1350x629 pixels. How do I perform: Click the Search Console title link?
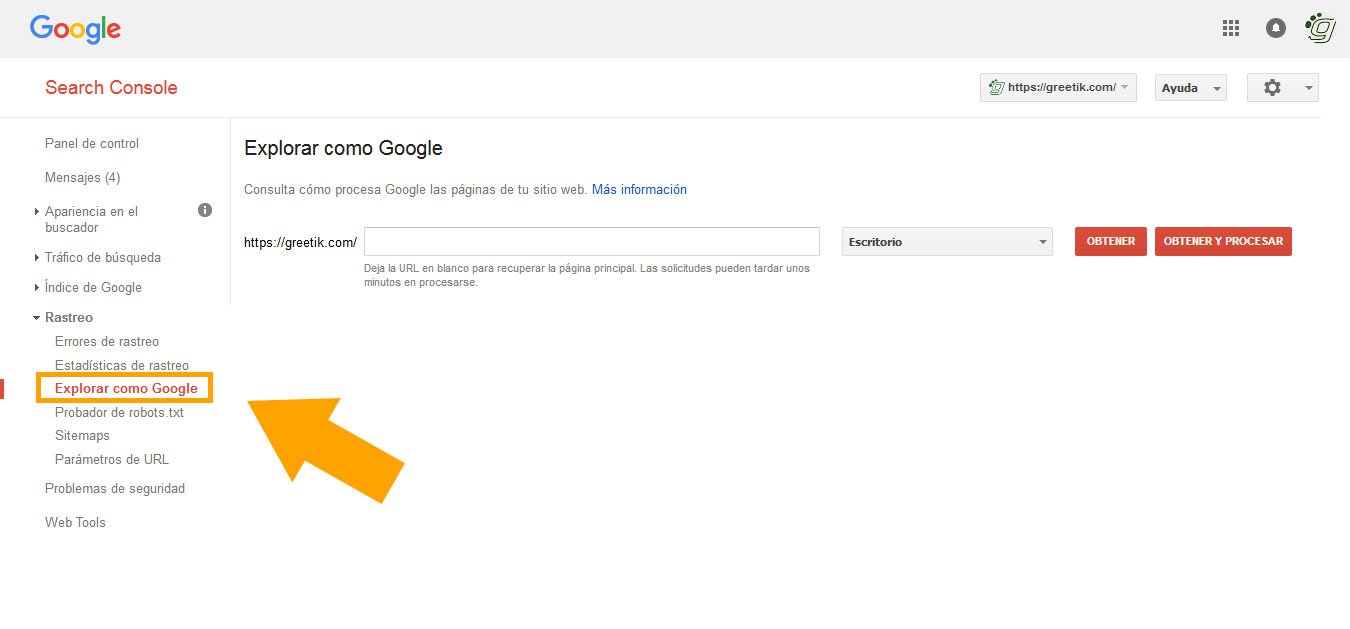point(111,87)
